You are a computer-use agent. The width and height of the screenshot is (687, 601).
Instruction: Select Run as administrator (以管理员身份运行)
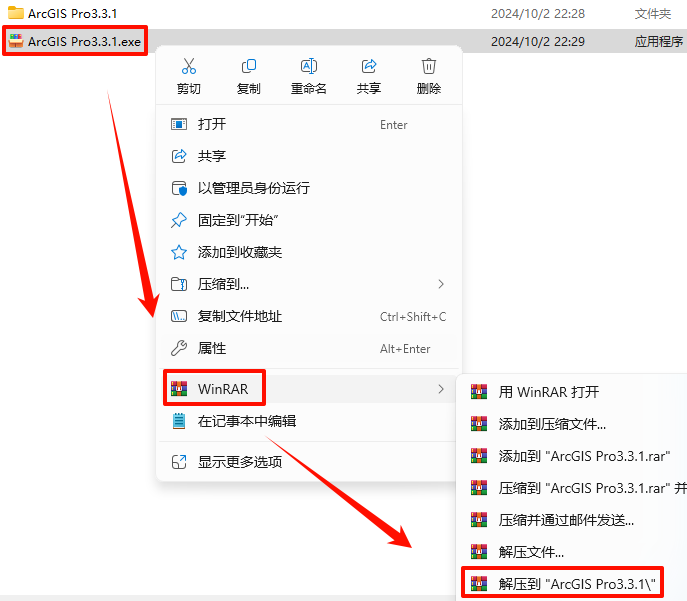pos(309,188)
